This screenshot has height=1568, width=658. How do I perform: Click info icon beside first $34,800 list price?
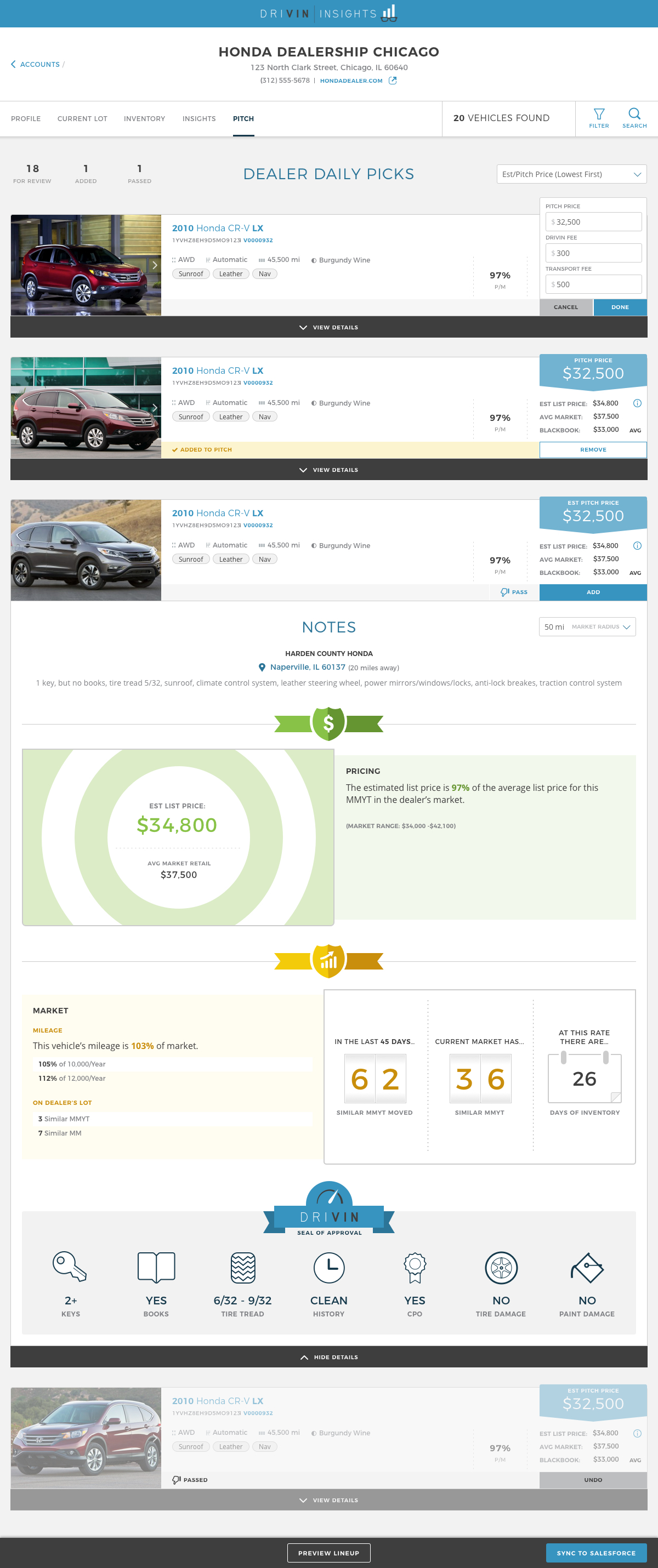tap(637, 403)
